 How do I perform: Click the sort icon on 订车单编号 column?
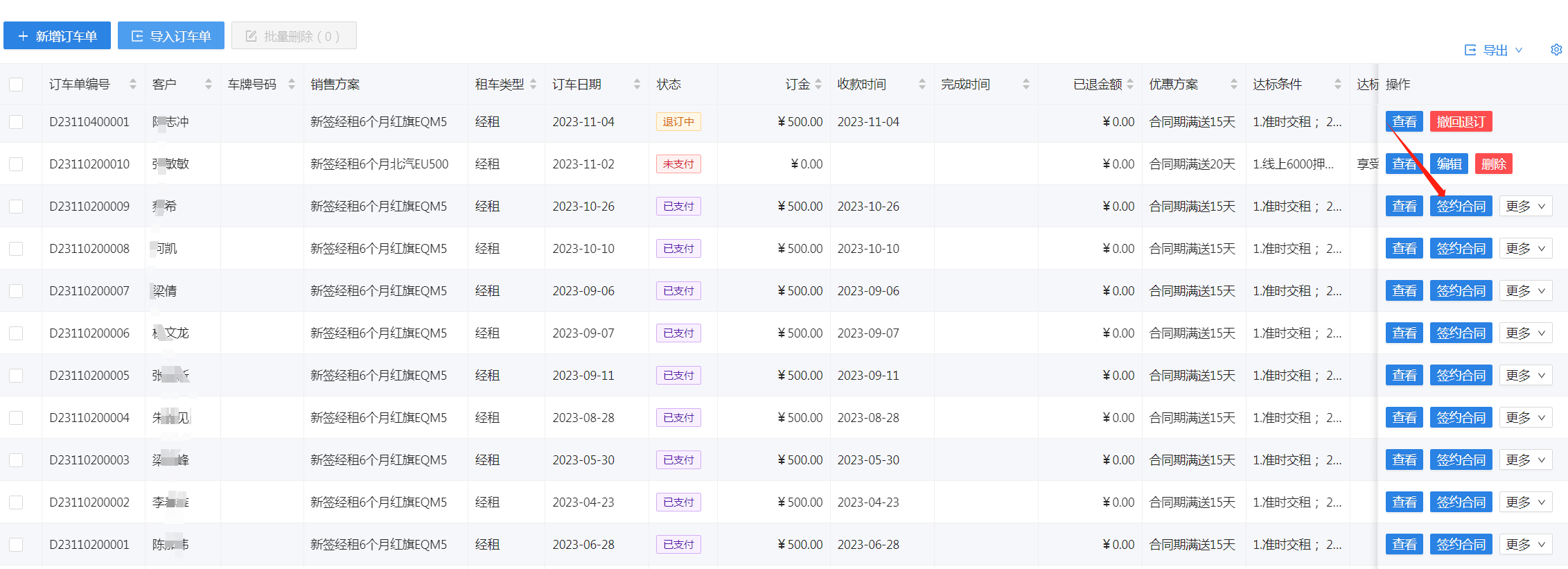pyautogui.click(x=132, y=84)
